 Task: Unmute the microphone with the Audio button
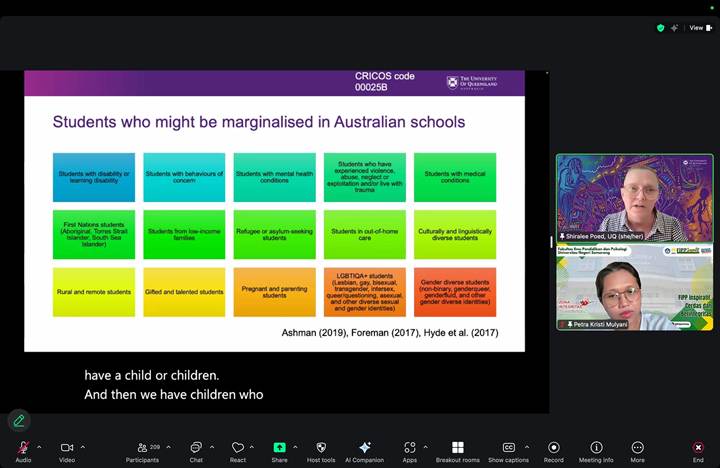pos(22,448)
